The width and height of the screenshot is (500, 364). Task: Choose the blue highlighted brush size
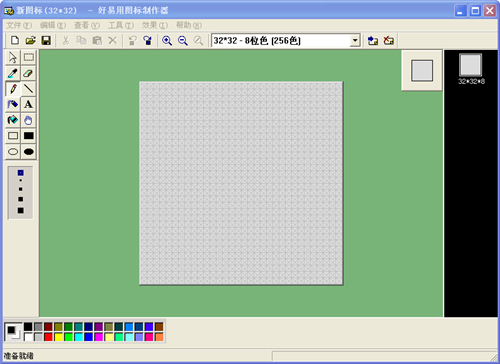click(21, 173)
